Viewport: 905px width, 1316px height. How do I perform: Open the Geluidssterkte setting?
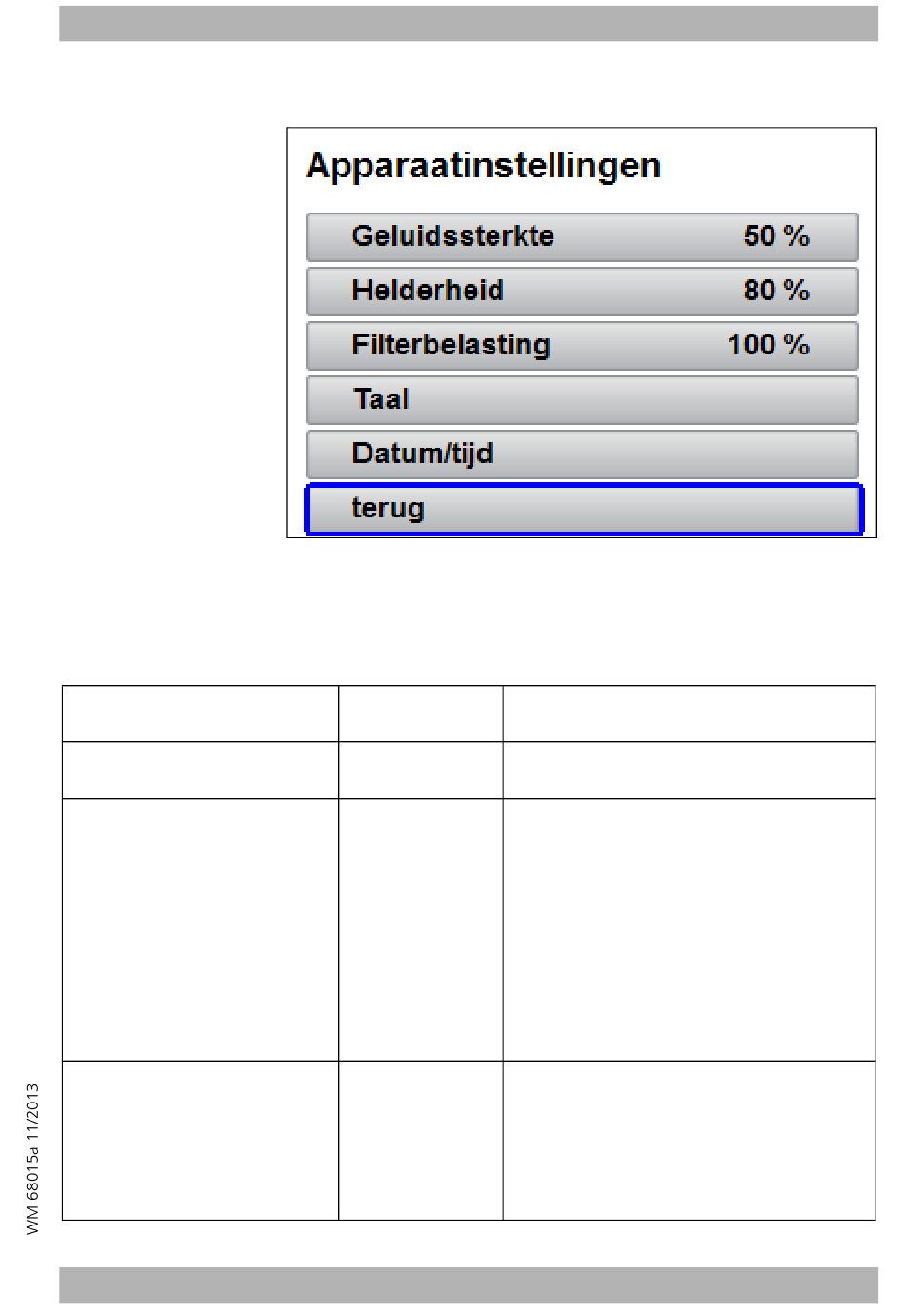pyautogui.click(x=582, y=236)
